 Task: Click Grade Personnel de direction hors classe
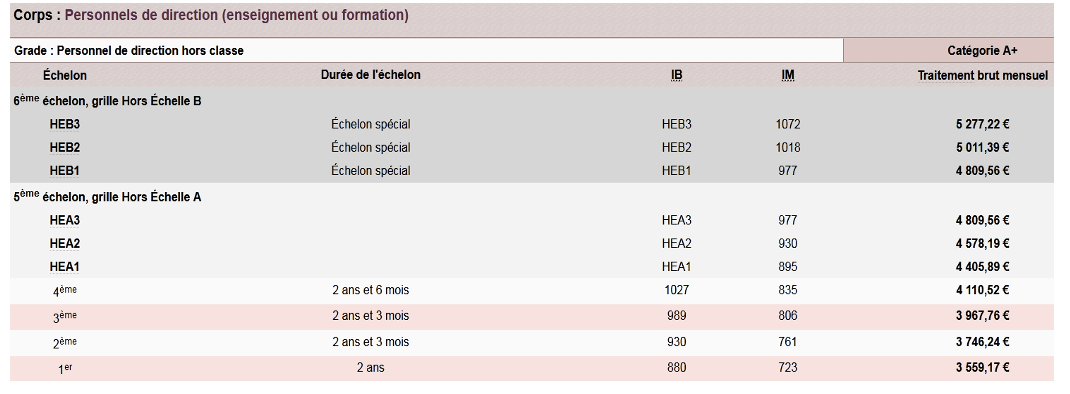[x=129, y=51]
